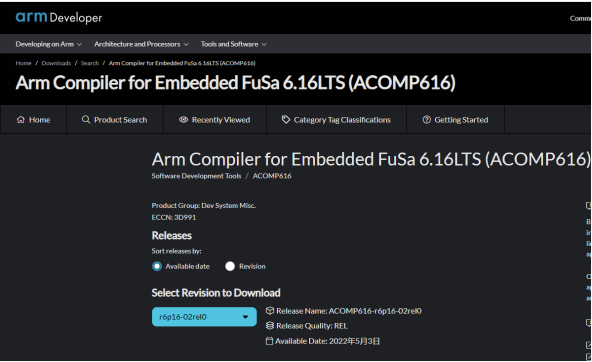
Task: Expand Architecture and Processors menu
Action: click(141, 44)
